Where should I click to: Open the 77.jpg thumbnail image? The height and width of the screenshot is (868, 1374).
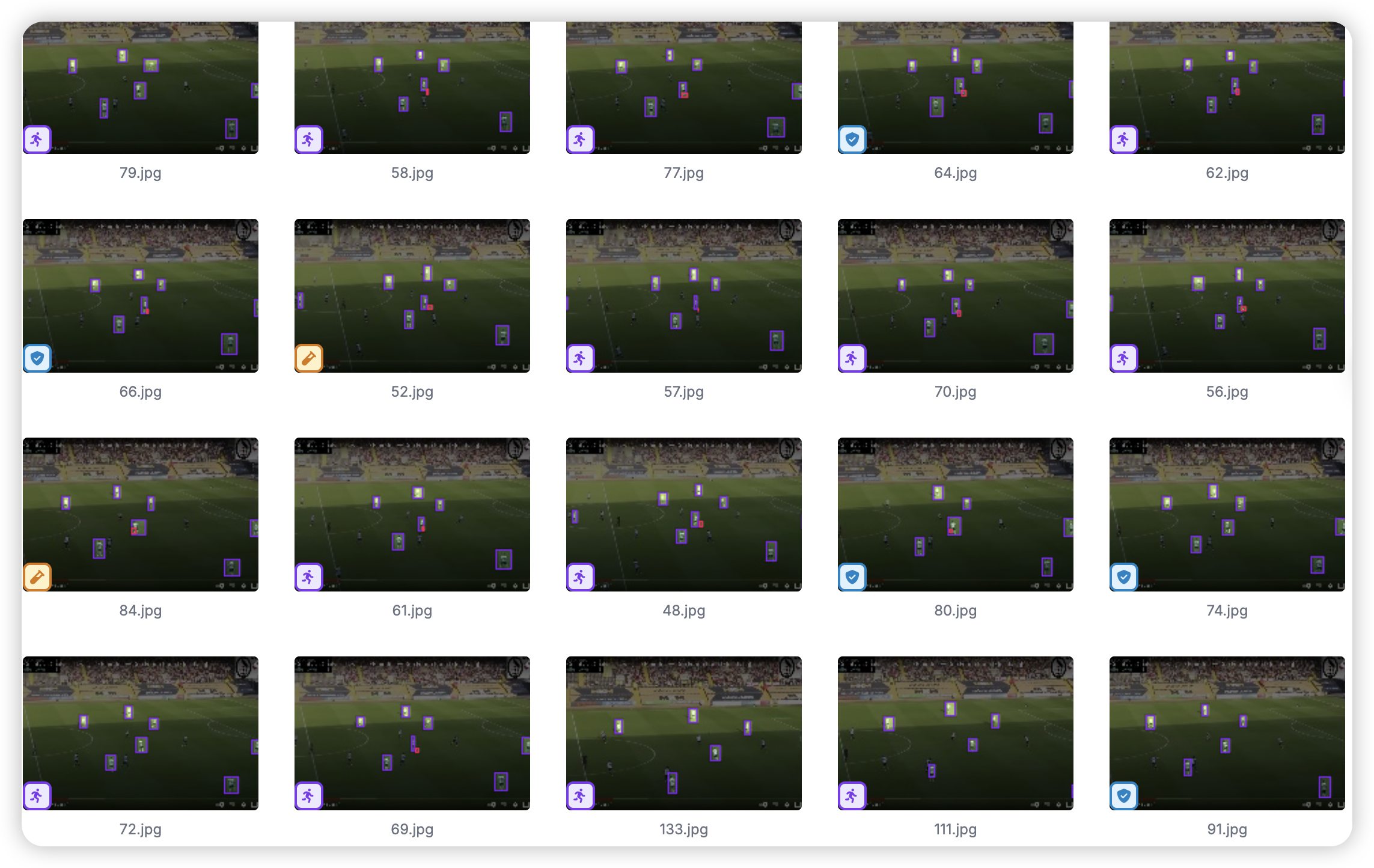pos(684,88)
